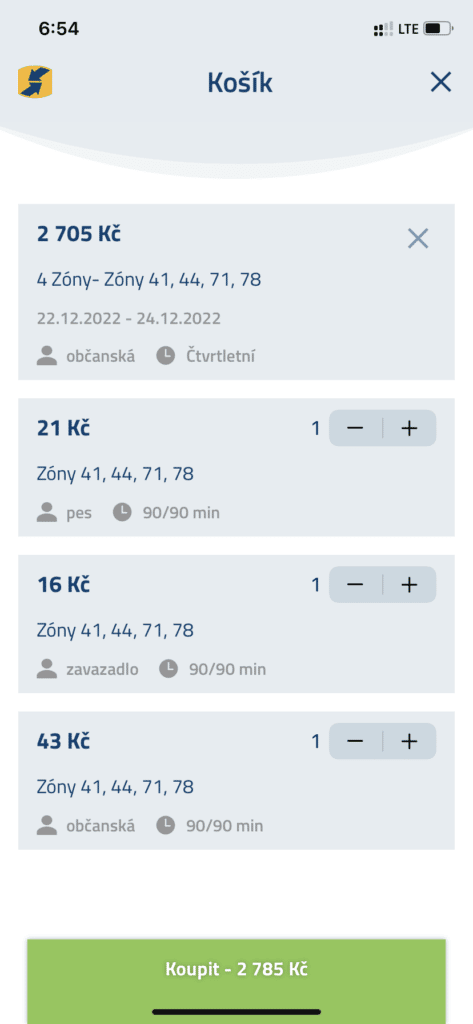The image size is (473, 1024).
Task: Decrease quantity of the 21 Kč pes ticket
Action: click(355, 428)
